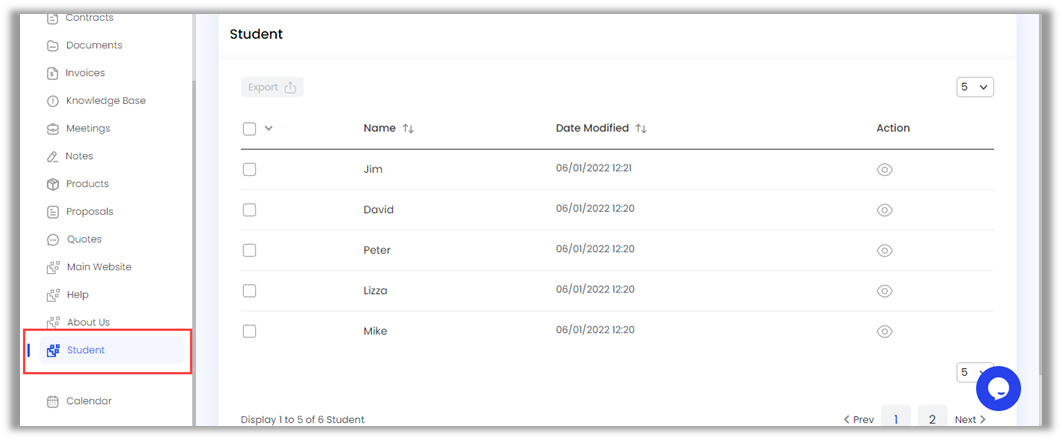
Task: Go to the Next page
Action: [969, 420]
